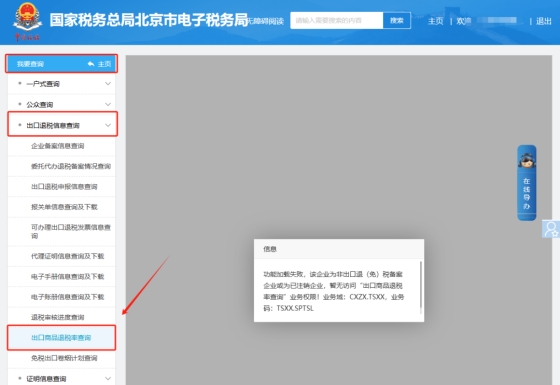Click the 搜索 search button
Viewport: 560px width, 385px height.
coord(397,20)
